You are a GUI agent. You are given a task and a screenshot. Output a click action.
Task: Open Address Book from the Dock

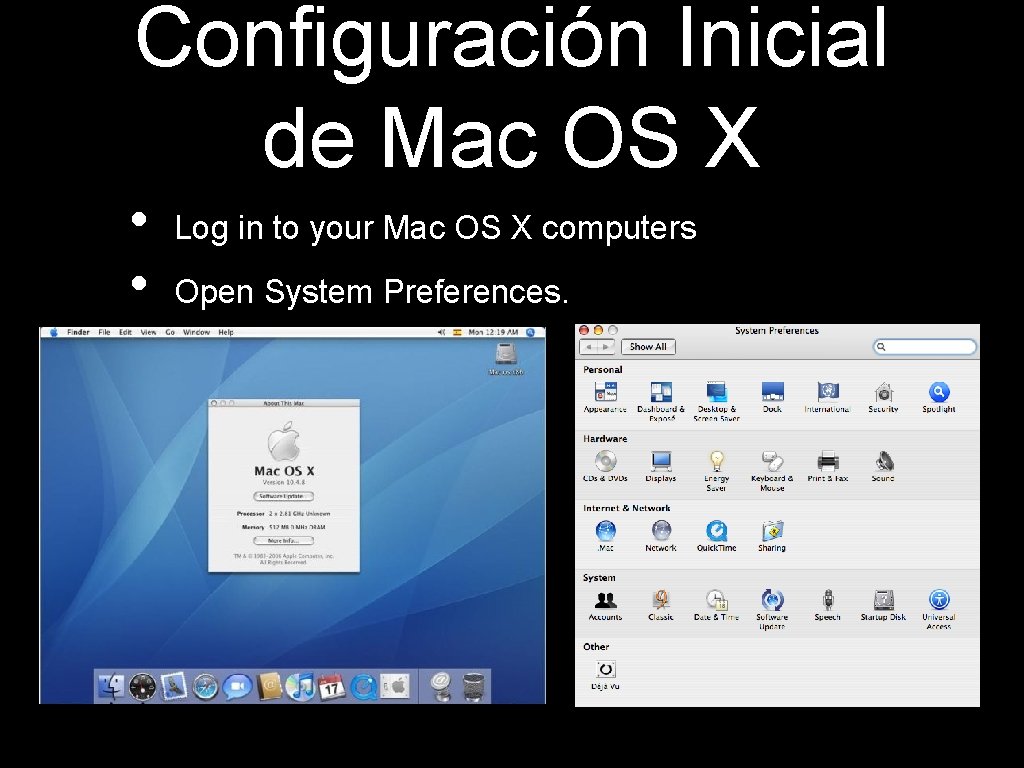(x=268, y=687)
